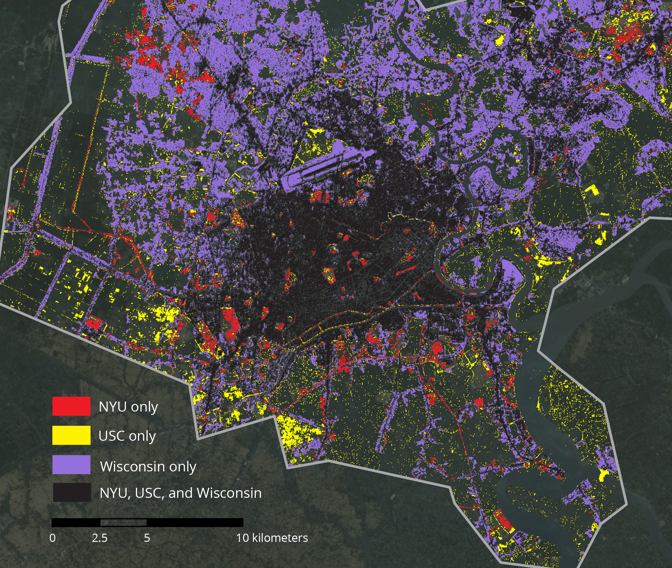
Task: Click the black combined-sources legend swatch
Action: (70, 492)
